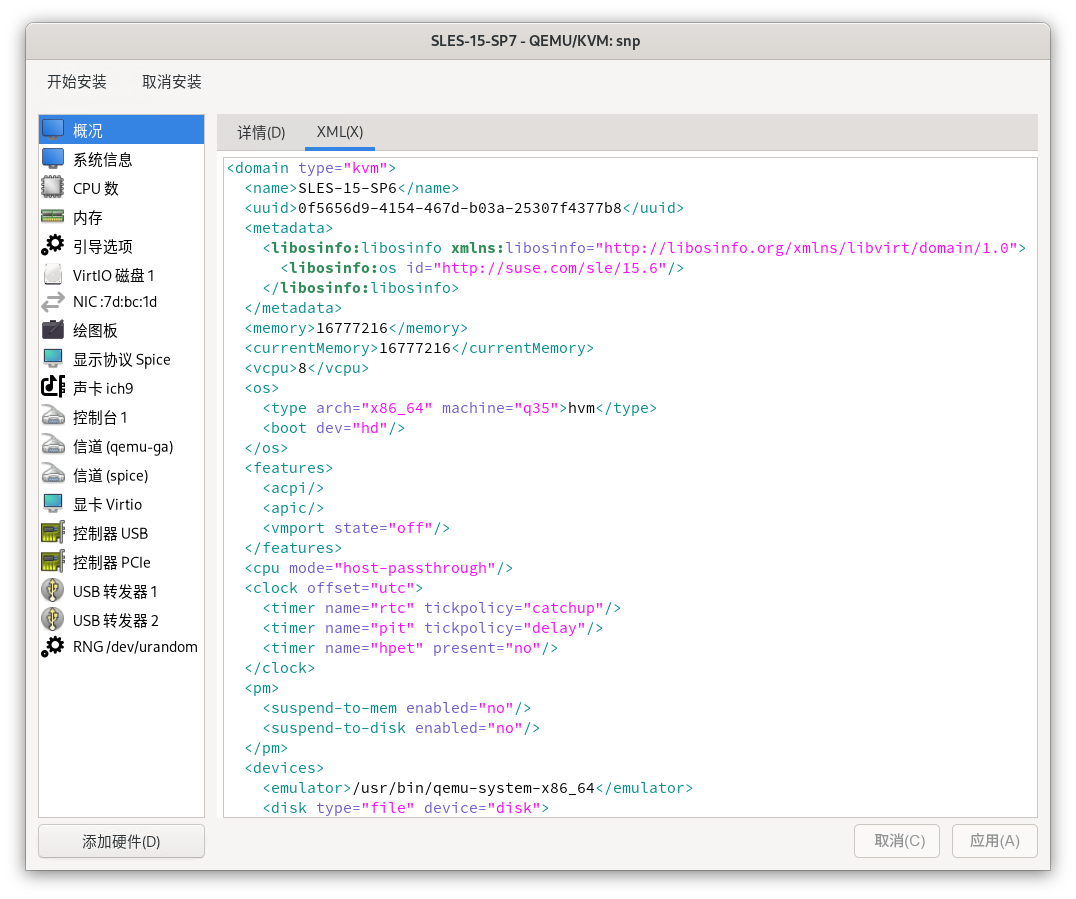Select 概况 in the hardware list
This screenshot has height=899, width=1076.
pos(121,130)
